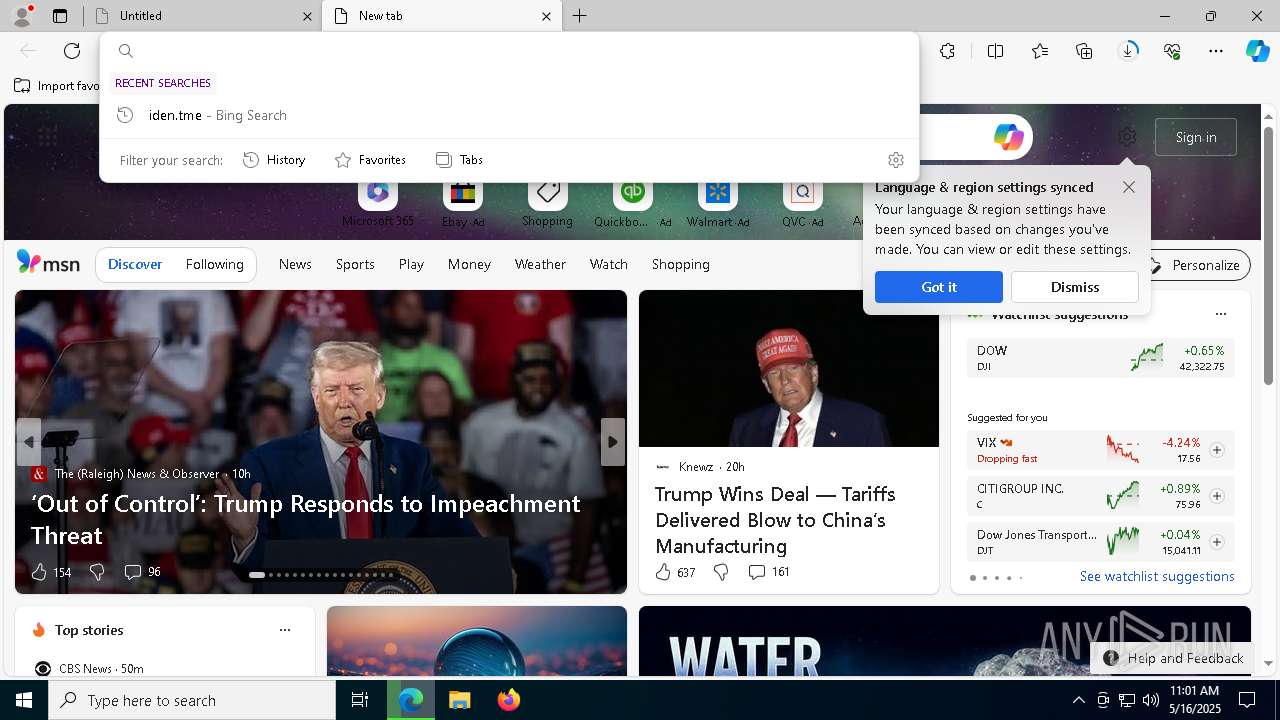Screen dimensions: 1280x720
Task: Refresh the page with the reload icon
Action: (x=72, y=51)
